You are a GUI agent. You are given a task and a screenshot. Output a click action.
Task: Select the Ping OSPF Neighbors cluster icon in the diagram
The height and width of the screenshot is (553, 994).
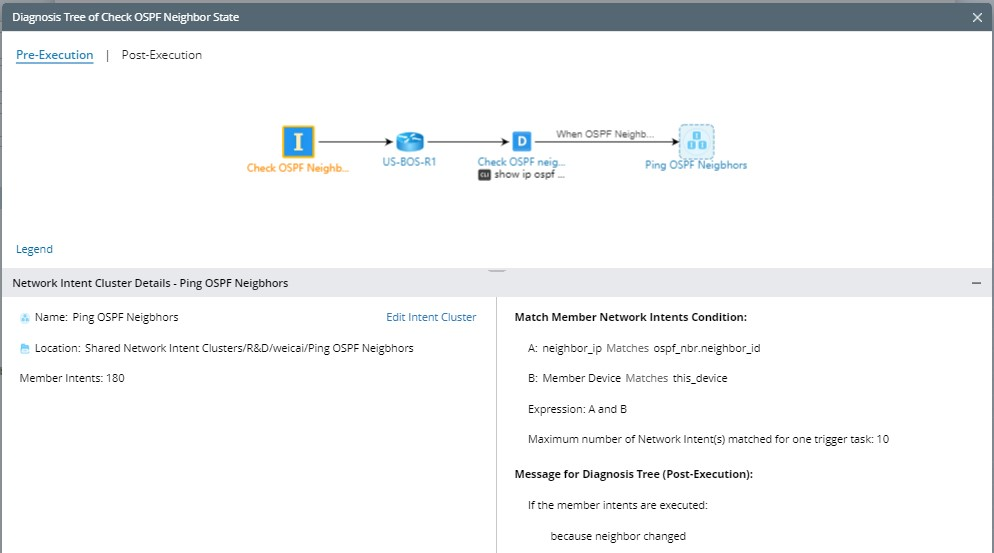coord(696,142)
